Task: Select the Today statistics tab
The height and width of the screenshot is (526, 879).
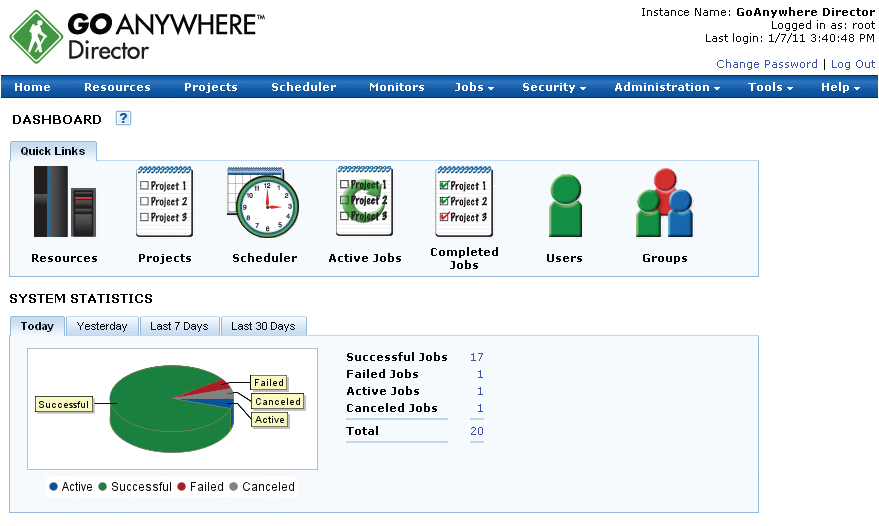Action: click(x=37, y=326)
